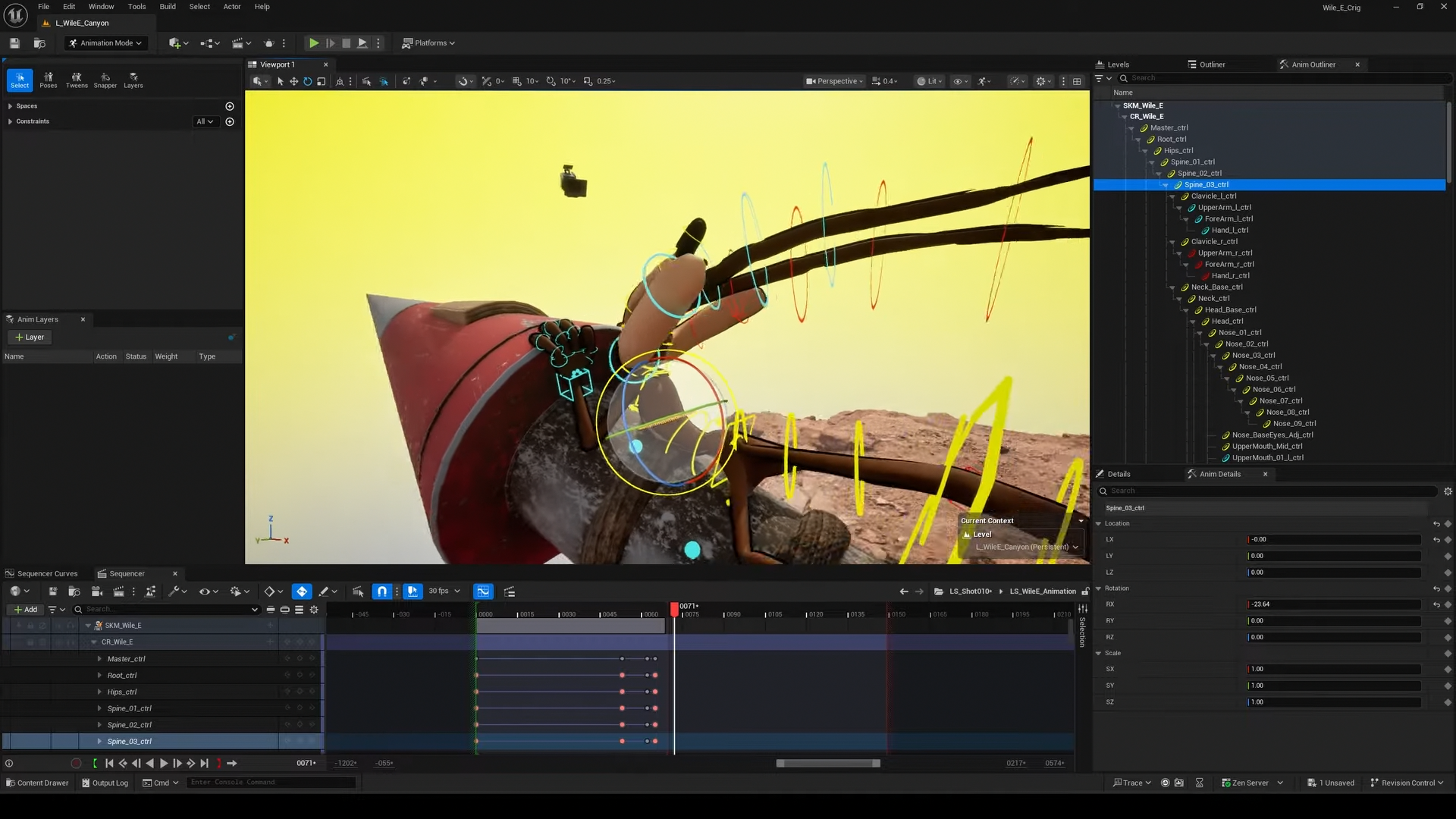Viewport: 1456px width, 819px height.
Task: Jump to Sequencer start
Action: click(x=109, y=764)
